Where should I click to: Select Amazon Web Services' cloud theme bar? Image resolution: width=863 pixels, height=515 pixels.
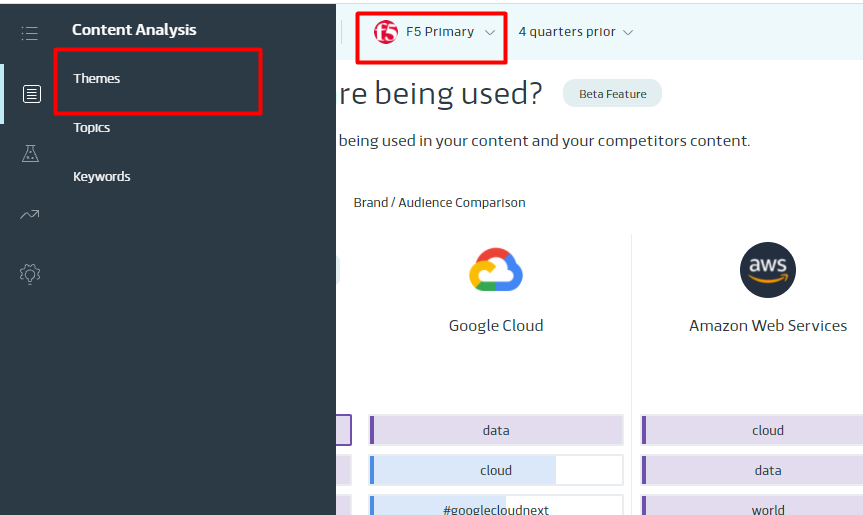[x=752, y=430]
